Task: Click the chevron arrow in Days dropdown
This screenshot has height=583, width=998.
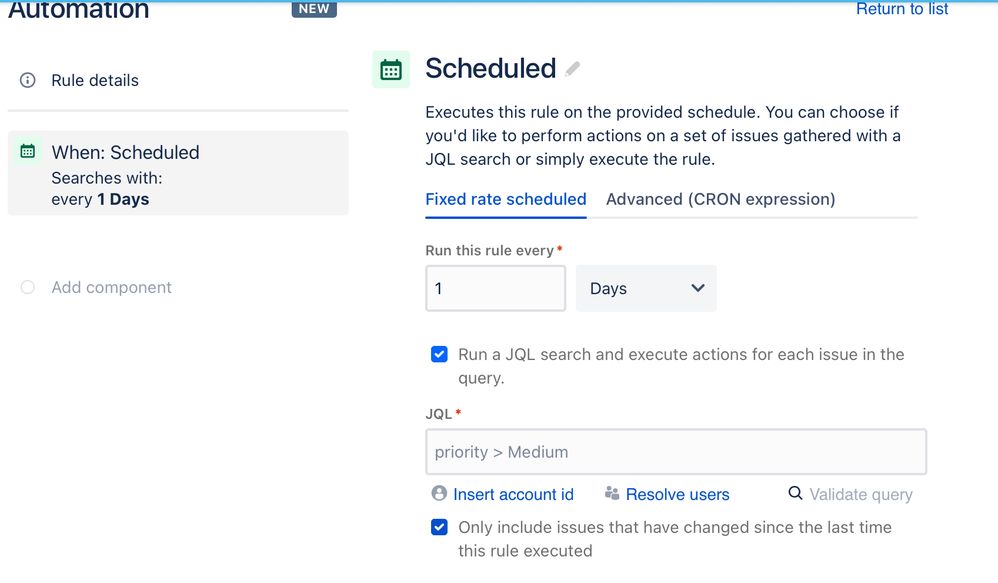Action: click(x=698, y=288)
